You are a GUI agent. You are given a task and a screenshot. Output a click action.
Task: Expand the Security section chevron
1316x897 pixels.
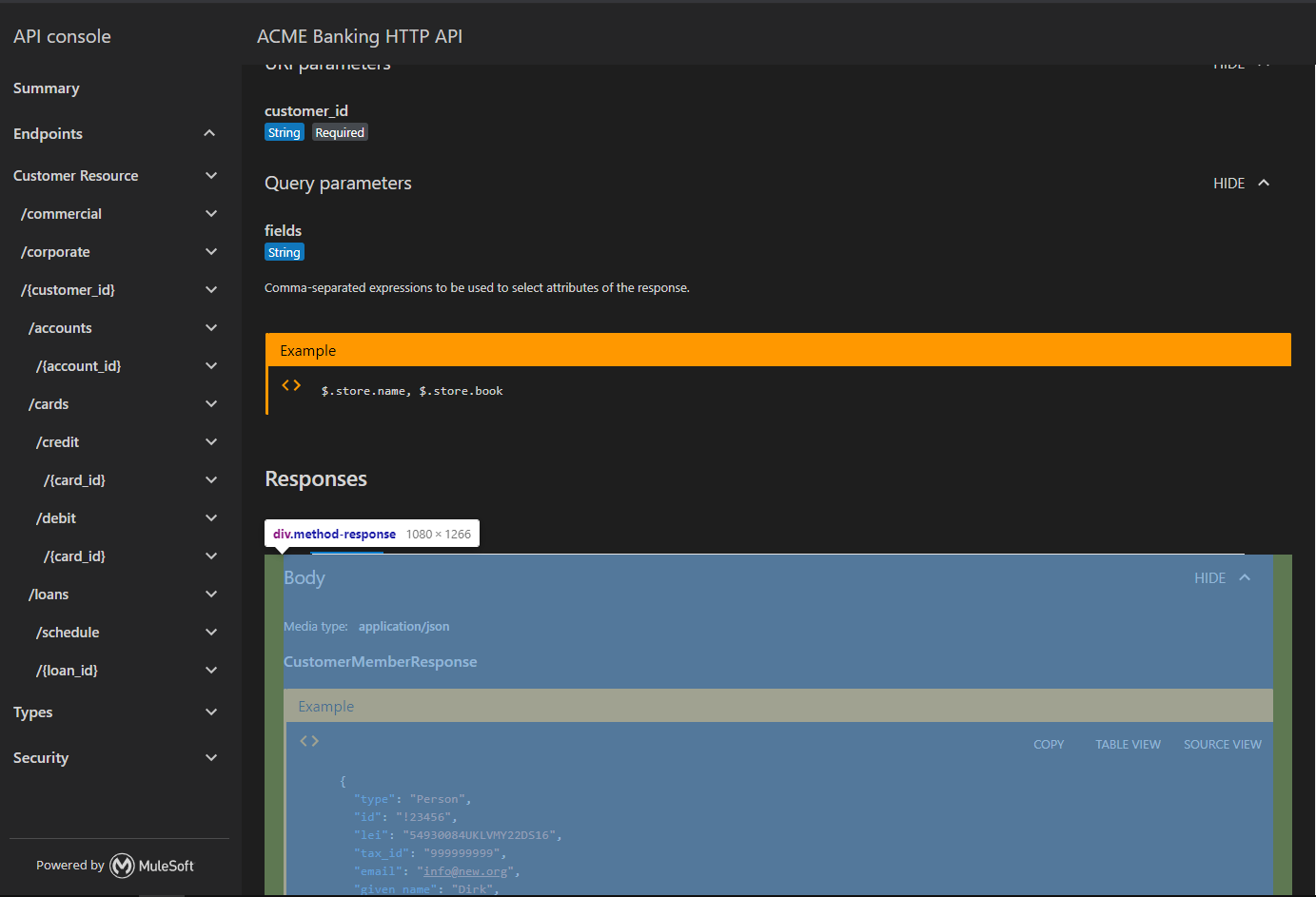coord(211,758)
